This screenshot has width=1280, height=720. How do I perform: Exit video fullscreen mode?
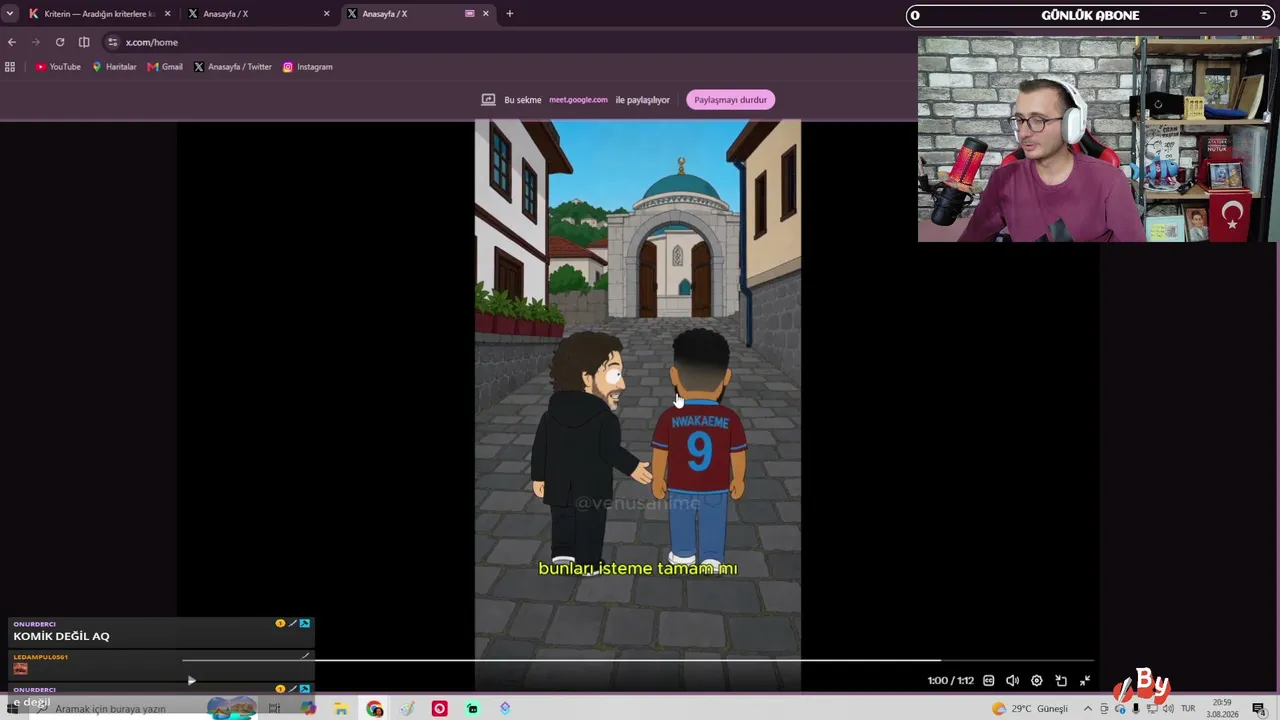pos(1085,681)
